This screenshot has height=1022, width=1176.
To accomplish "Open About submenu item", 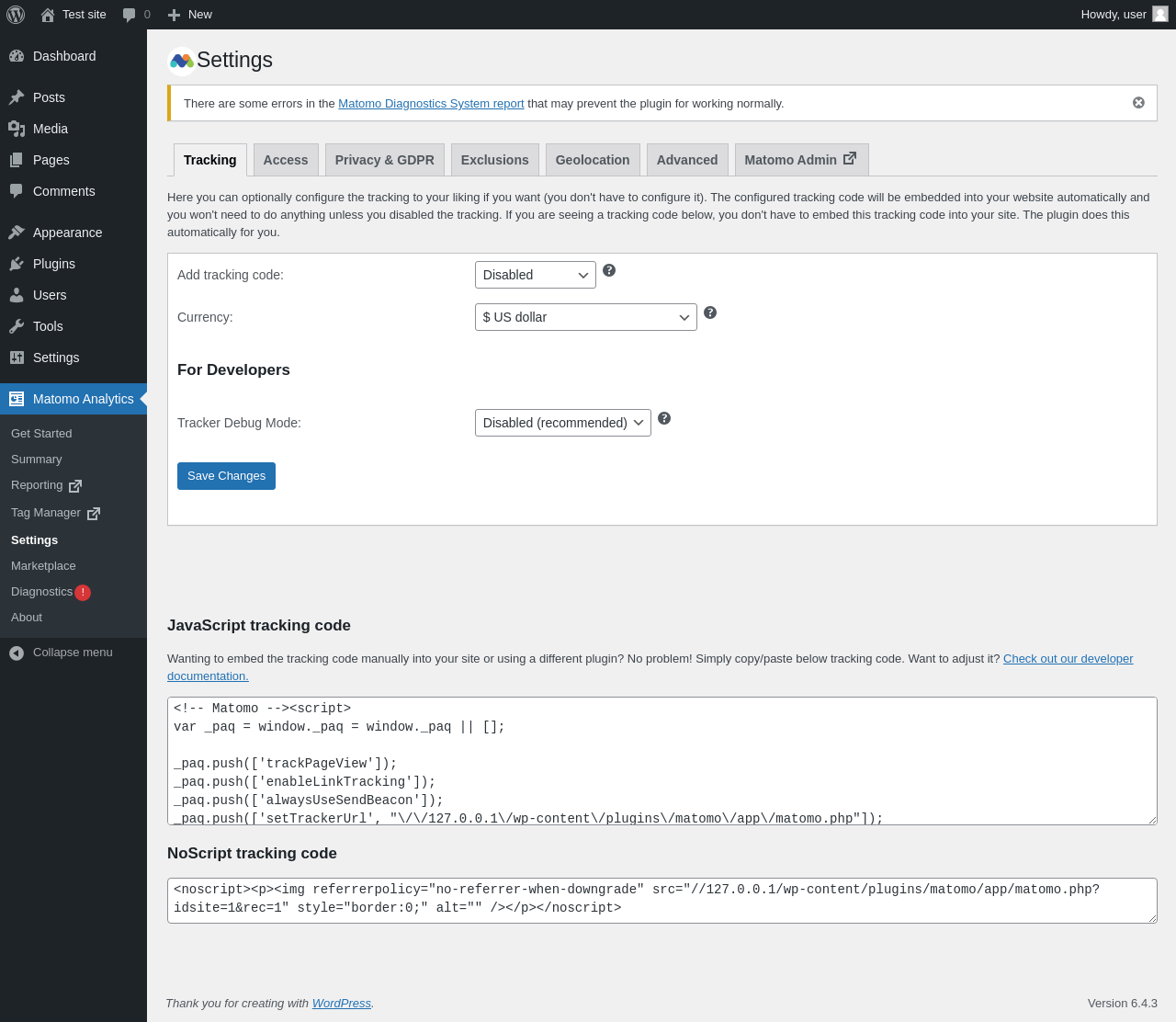I will pyautogui.click(x=73, y=618).
